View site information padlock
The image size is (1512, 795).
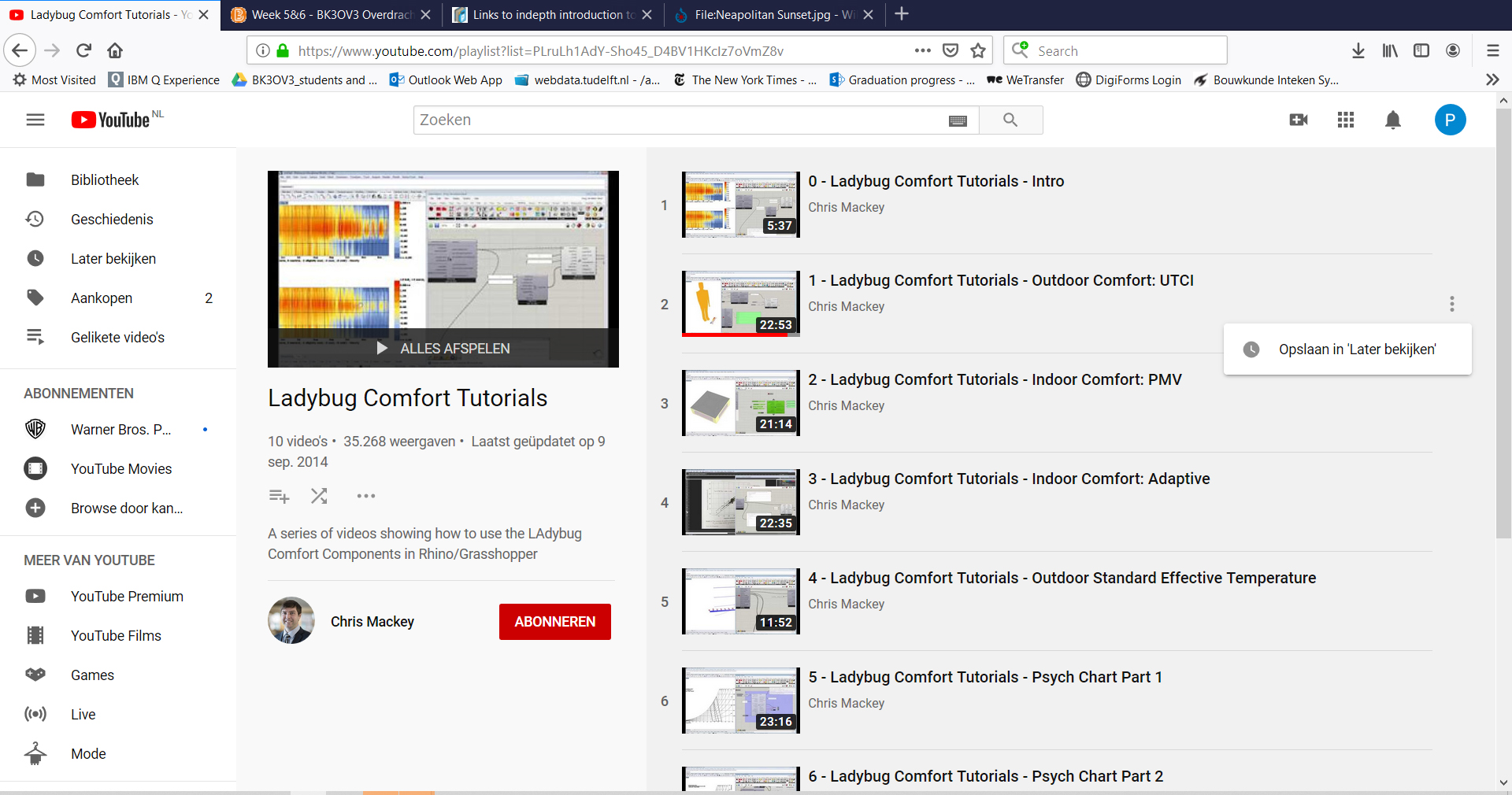pos(282,50)
